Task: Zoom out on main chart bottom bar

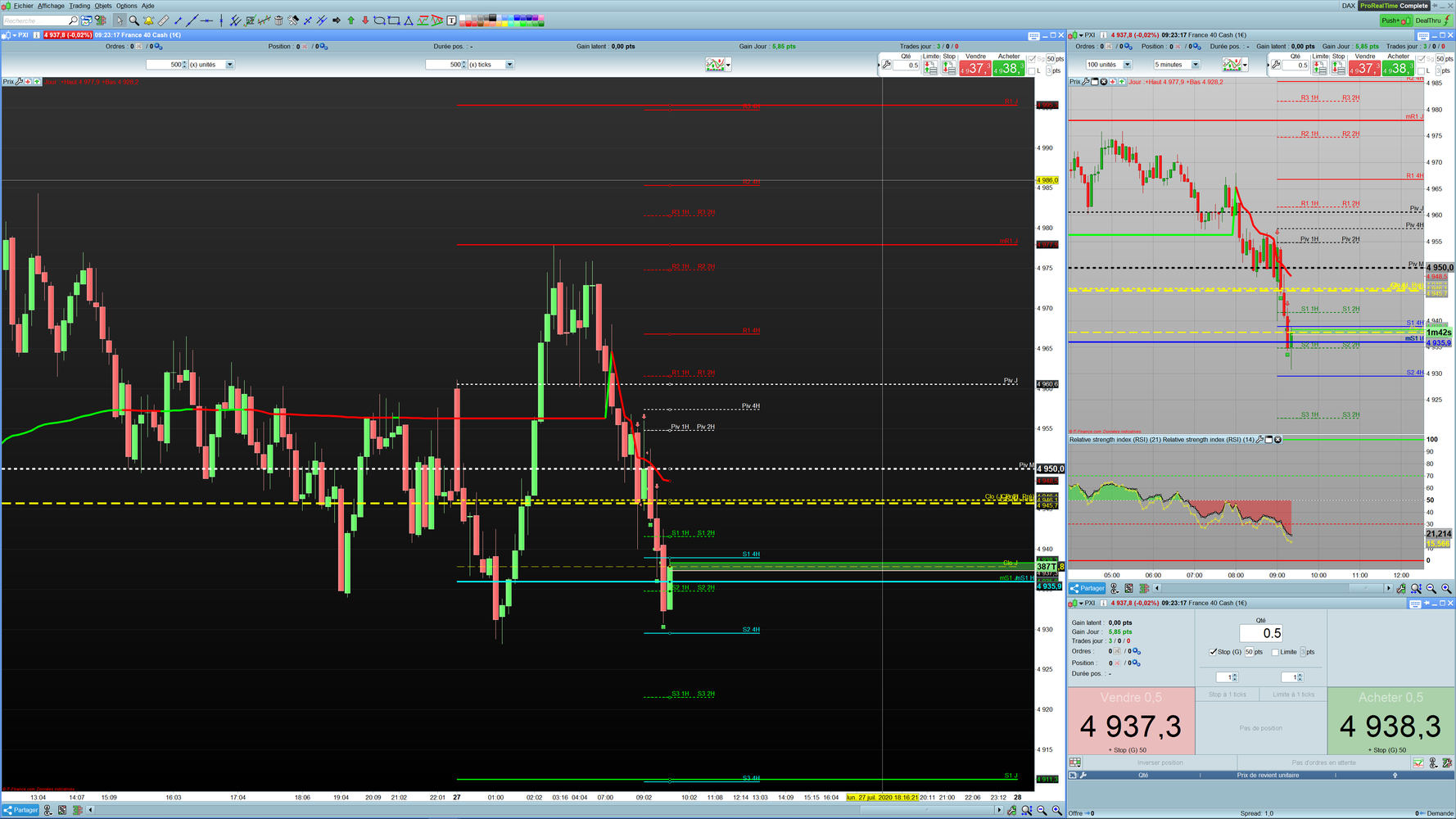Action: click(x=1042, y=810)
